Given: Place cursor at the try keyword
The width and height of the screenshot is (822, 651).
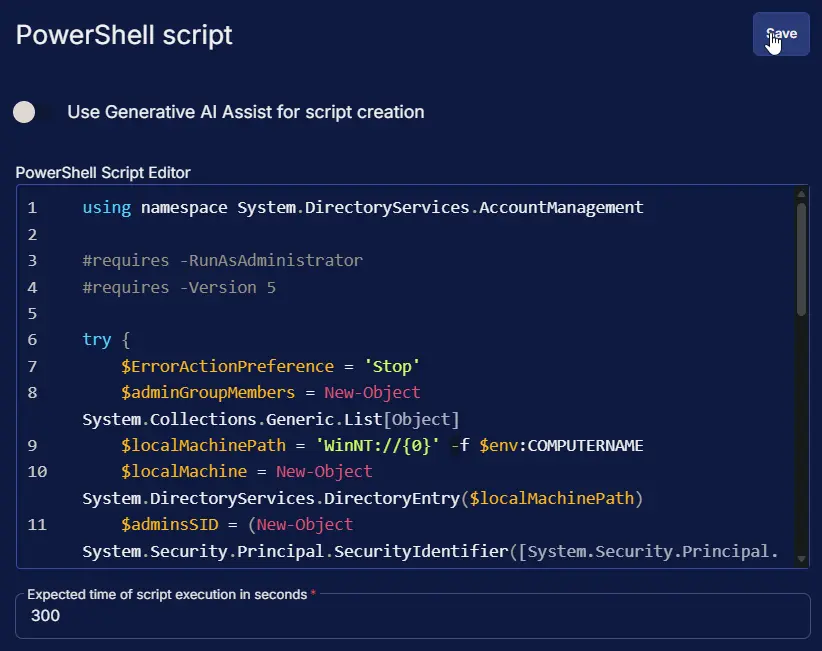Looking at the screenshot, I should [x=96, y=340].
